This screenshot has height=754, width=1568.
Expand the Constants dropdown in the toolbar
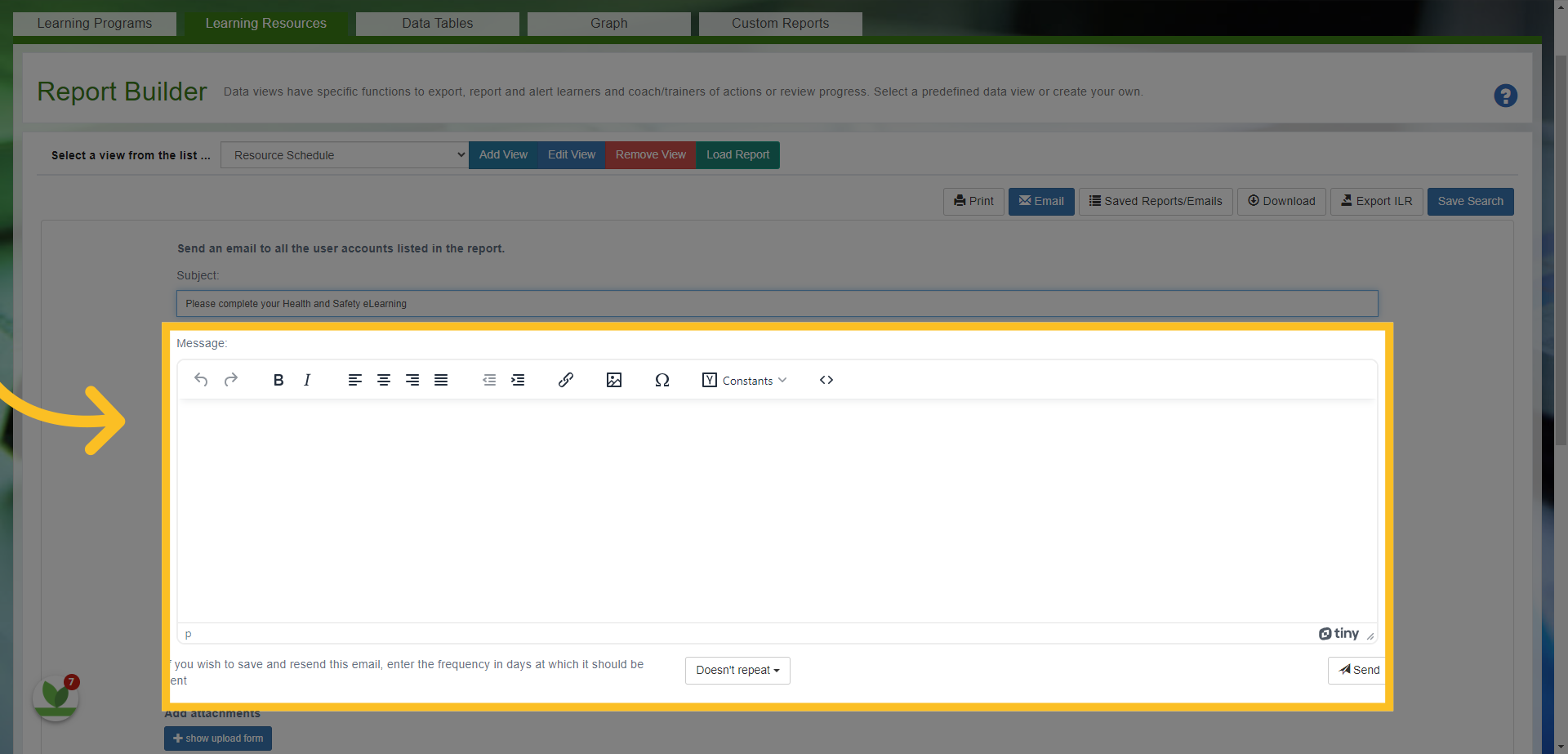(745, 380)
